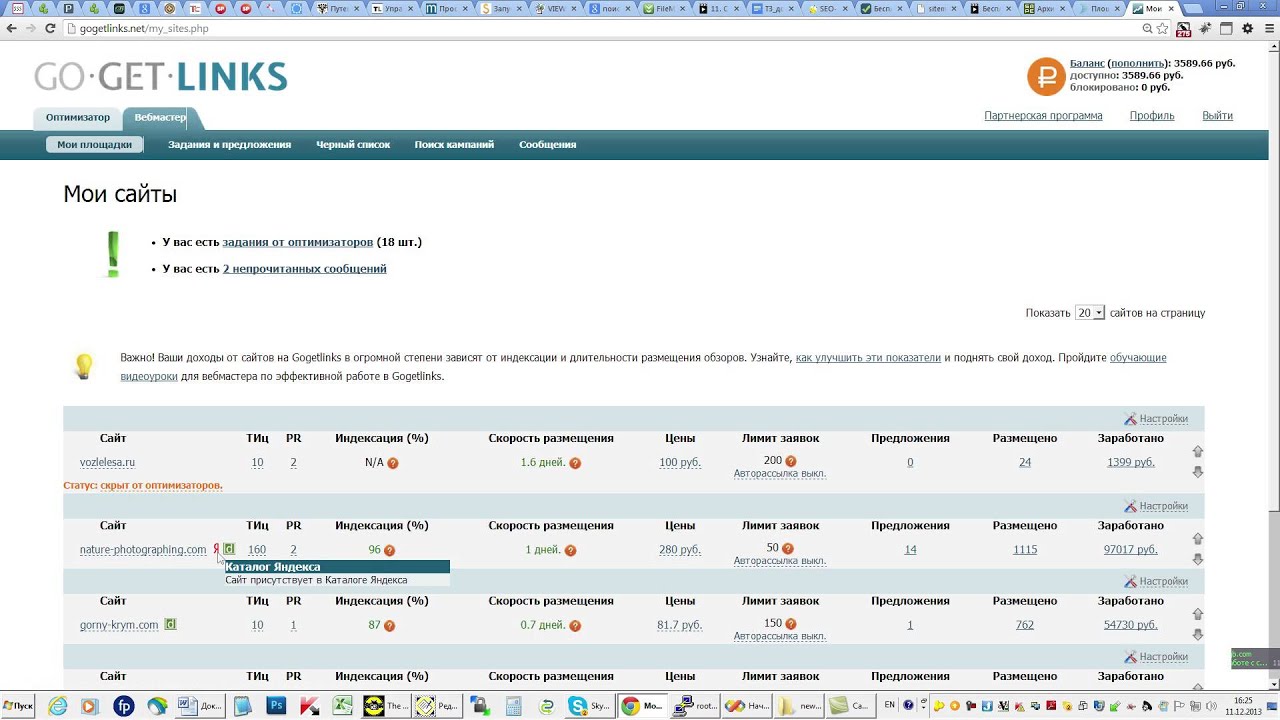Click 14 offers link for nature-photographing.com
Image resolution: width=1280 pixels, height=720 pixels.
[x=910, y=550]
